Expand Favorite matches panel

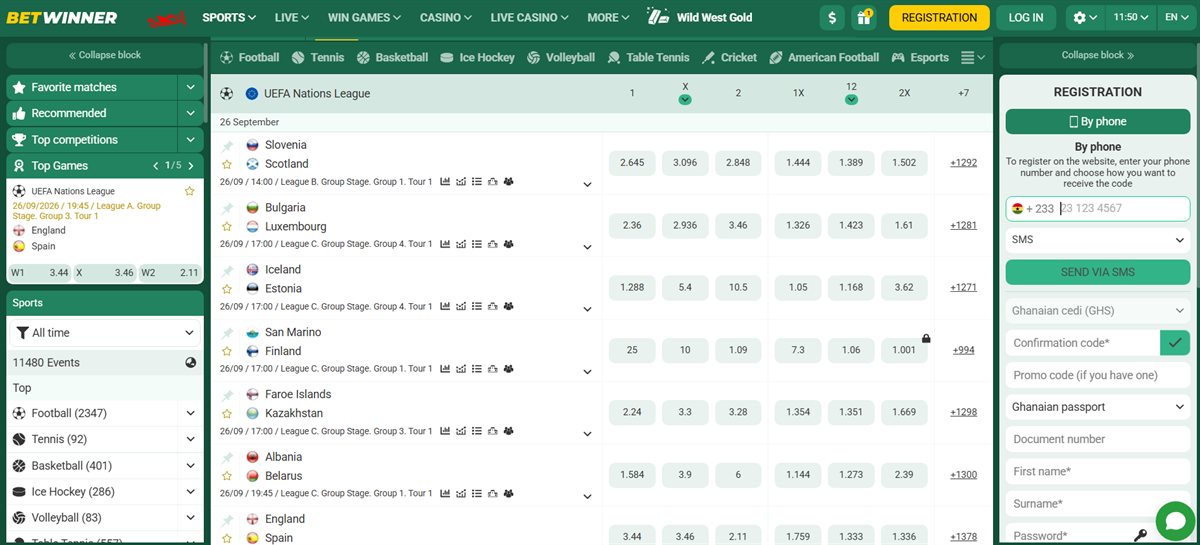point(190,87)
